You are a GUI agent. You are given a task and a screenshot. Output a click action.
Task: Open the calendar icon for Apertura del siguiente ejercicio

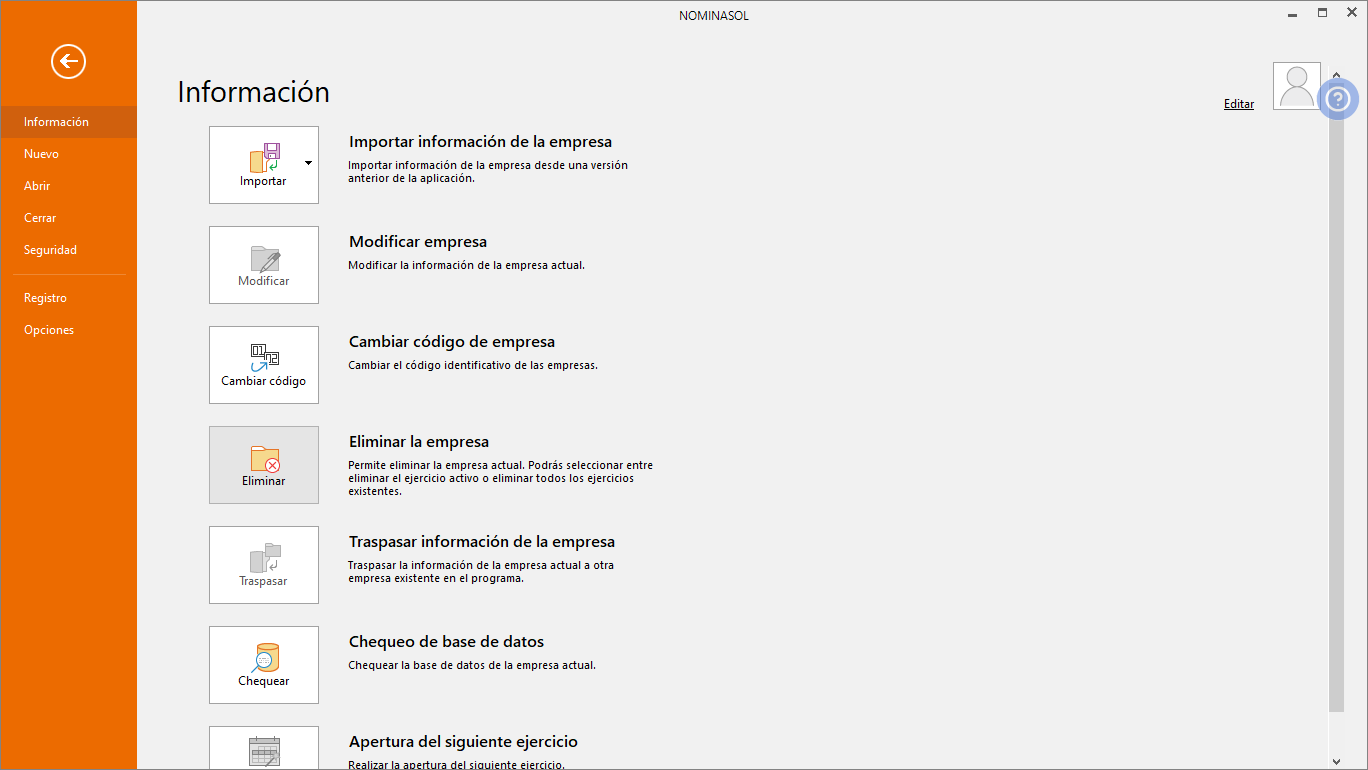[264, 748]
